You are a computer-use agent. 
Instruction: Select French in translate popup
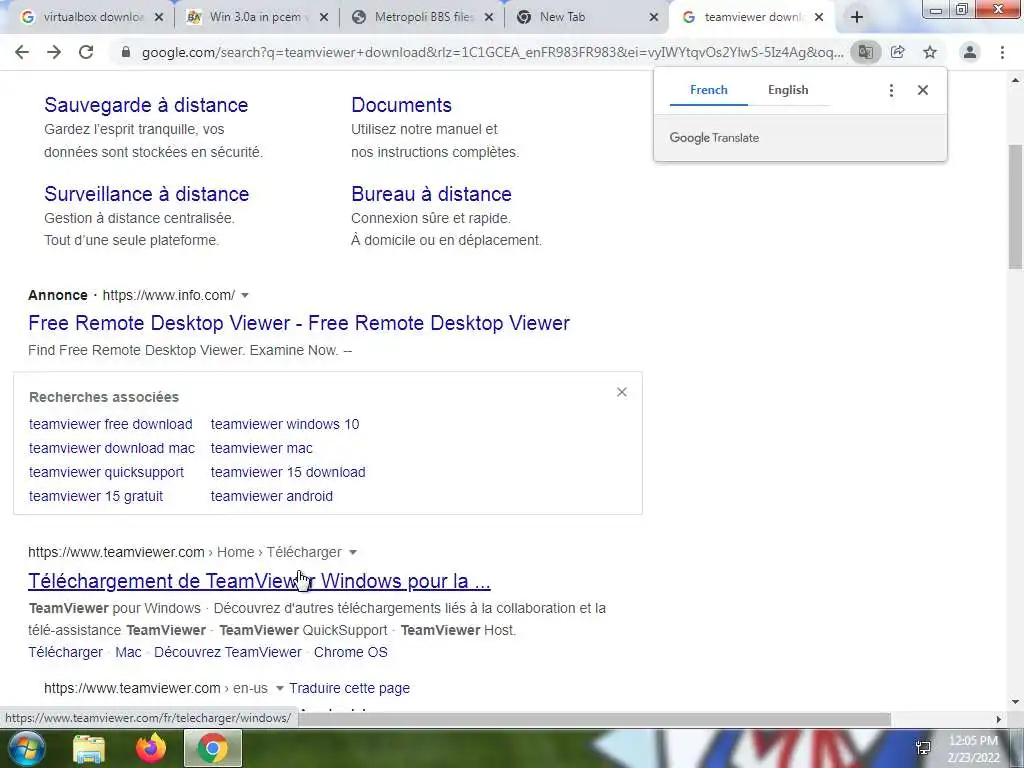709,90
